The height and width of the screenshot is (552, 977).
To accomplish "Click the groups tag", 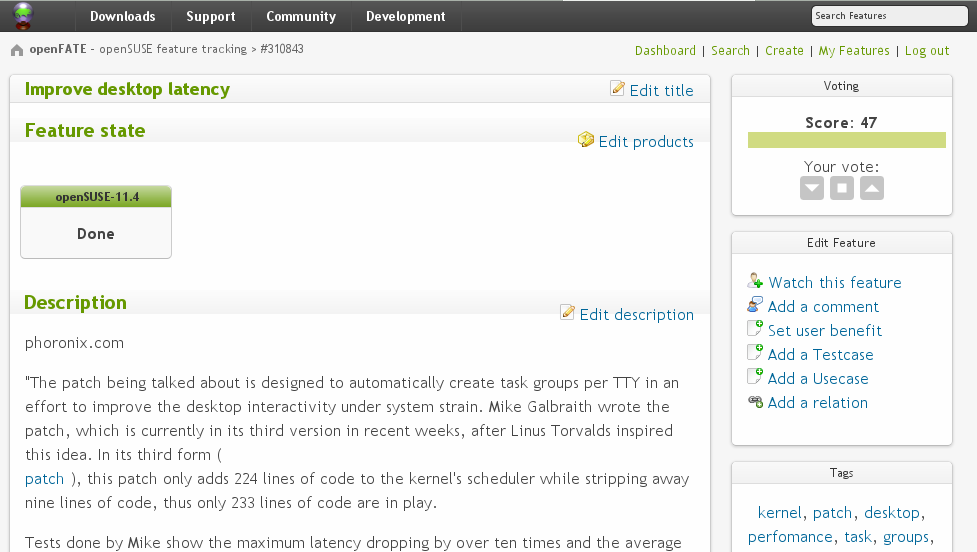I will pos(905,536).
